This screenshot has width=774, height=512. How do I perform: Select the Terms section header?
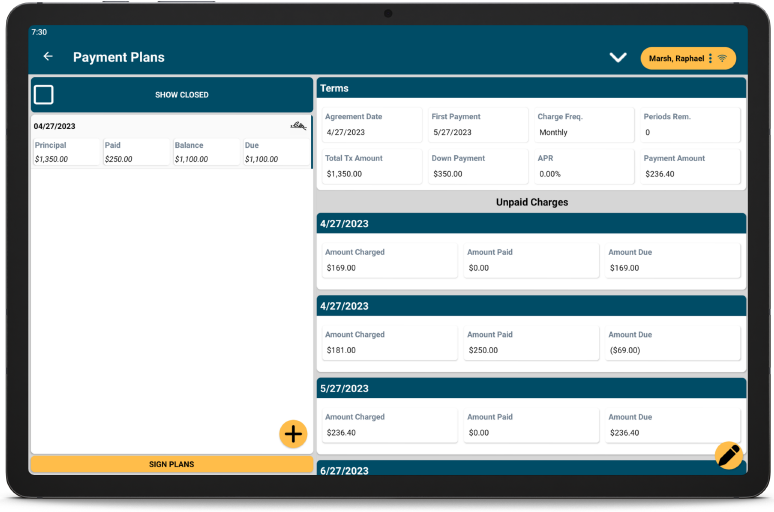pyautogui.click(x=531, y=88)
